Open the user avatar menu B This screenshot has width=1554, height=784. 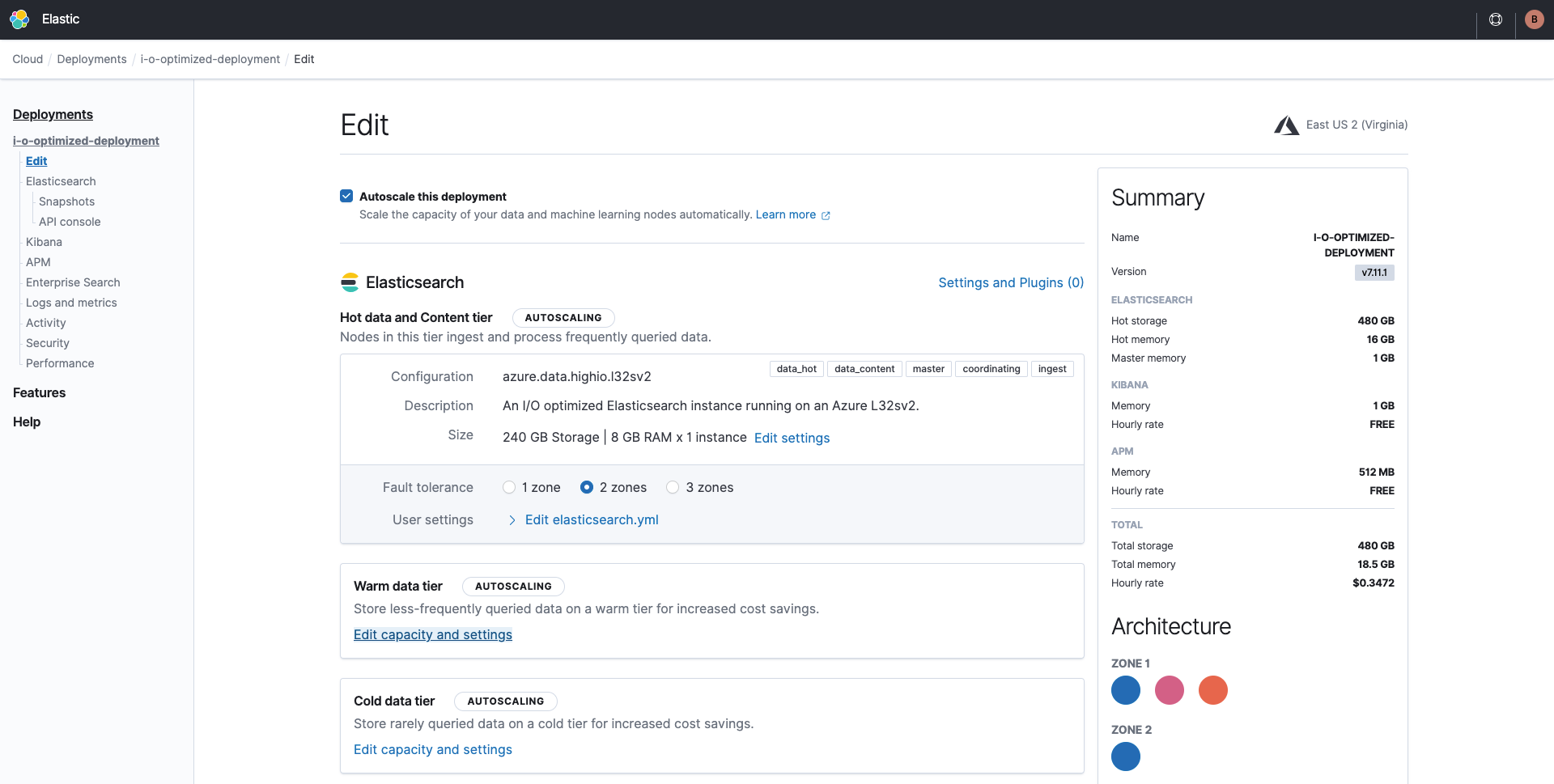click(x=1534, y=19)
